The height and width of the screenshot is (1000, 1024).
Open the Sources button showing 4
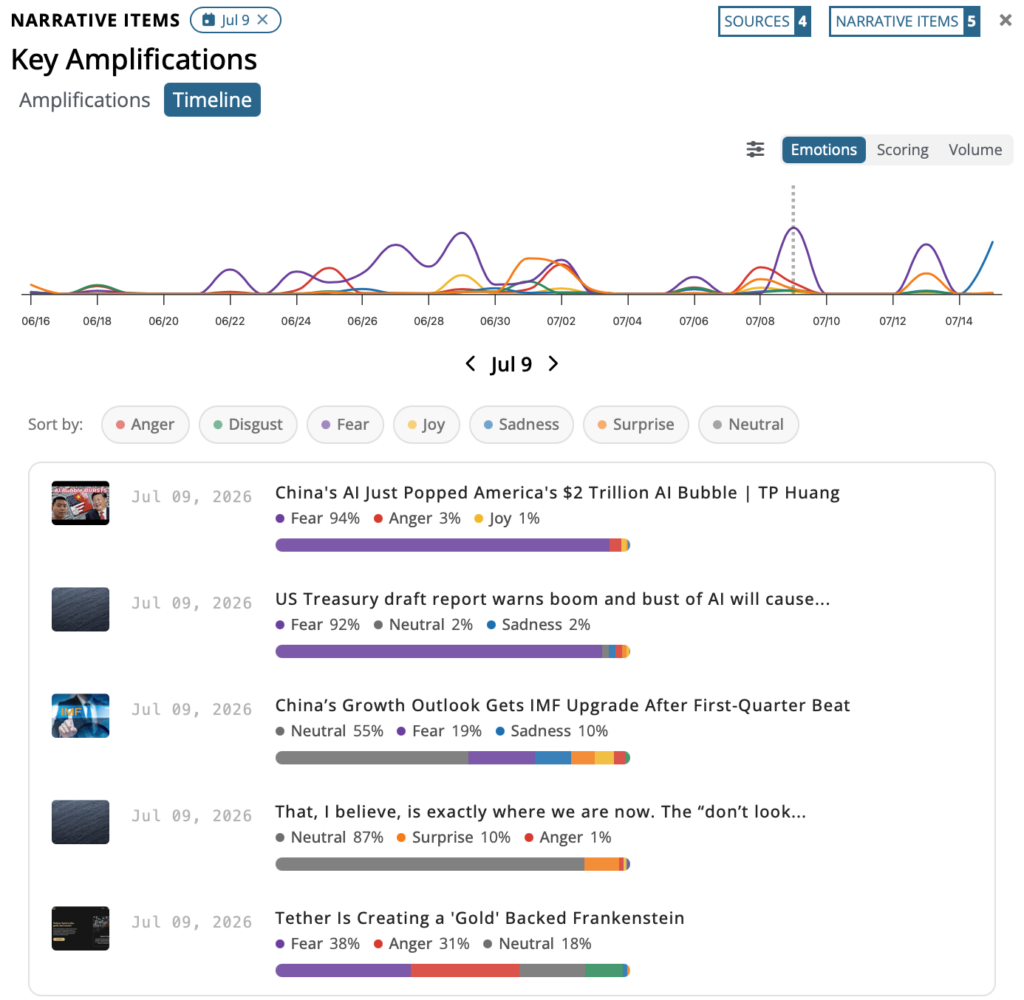[x=764, y=22]
